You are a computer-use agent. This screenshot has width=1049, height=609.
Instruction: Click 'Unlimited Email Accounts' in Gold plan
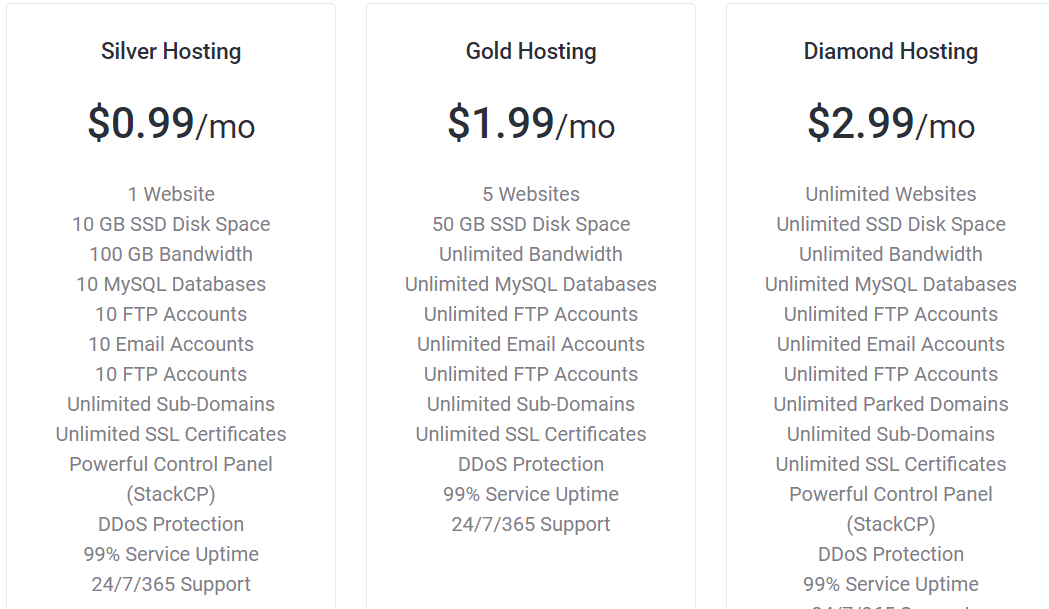pos(531,344)
